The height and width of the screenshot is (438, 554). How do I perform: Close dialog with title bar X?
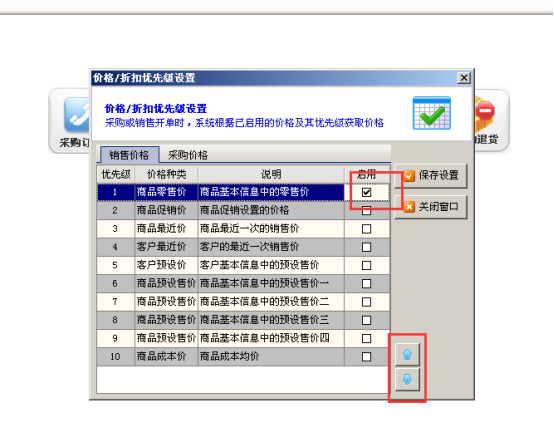click(464, 78)
